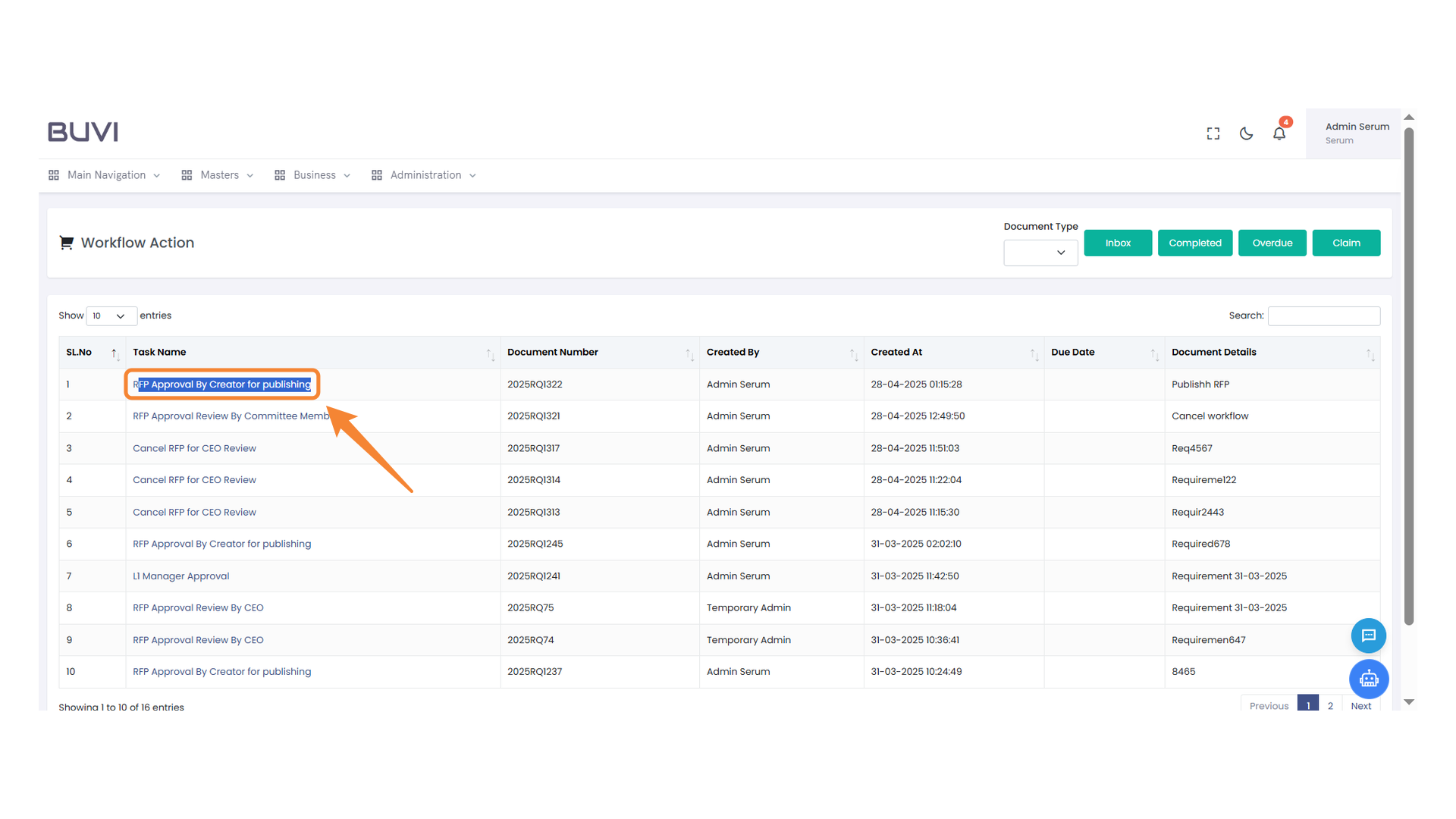The height and width of the screenshot is (819, 1456).
Task: Open the robot assistant icon
Action: point(1368,679)
